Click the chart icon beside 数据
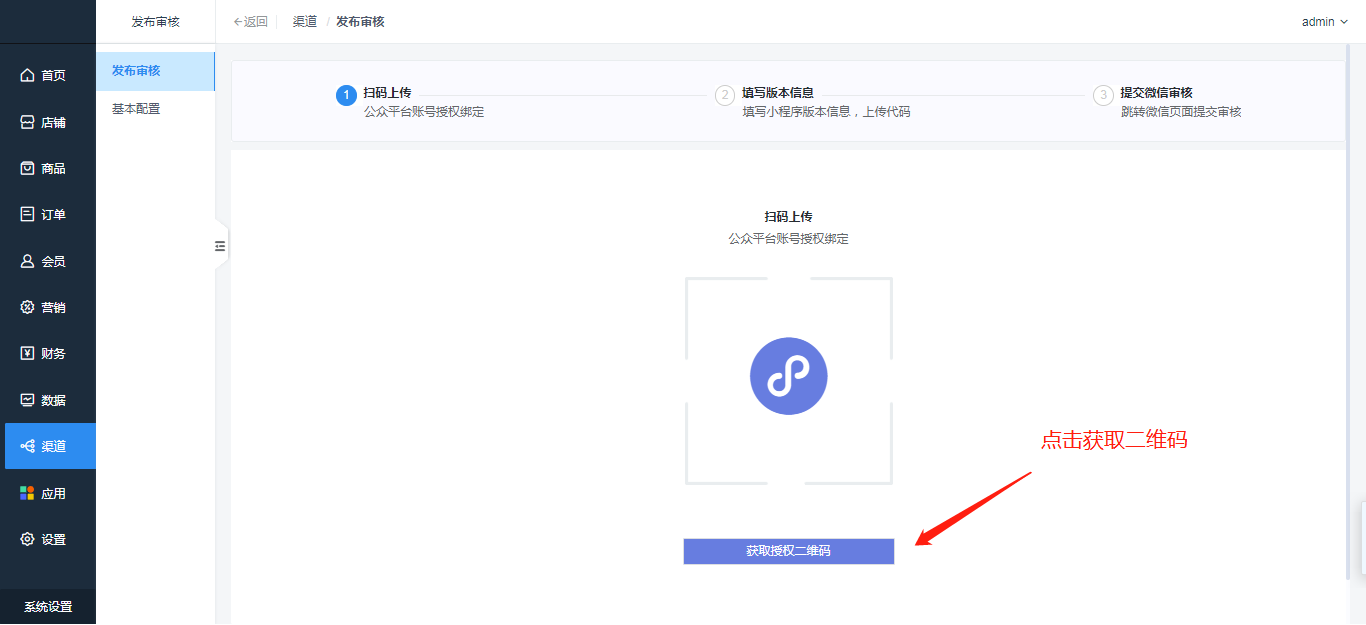Viewport: 1366px width, 625px height. [28, 400]
